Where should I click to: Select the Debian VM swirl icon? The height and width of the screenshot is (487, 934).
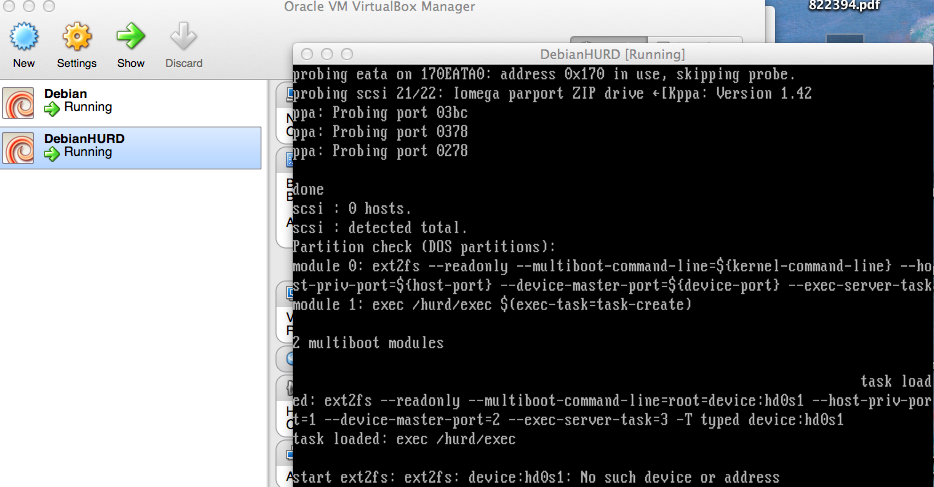[x=18, y=103]
